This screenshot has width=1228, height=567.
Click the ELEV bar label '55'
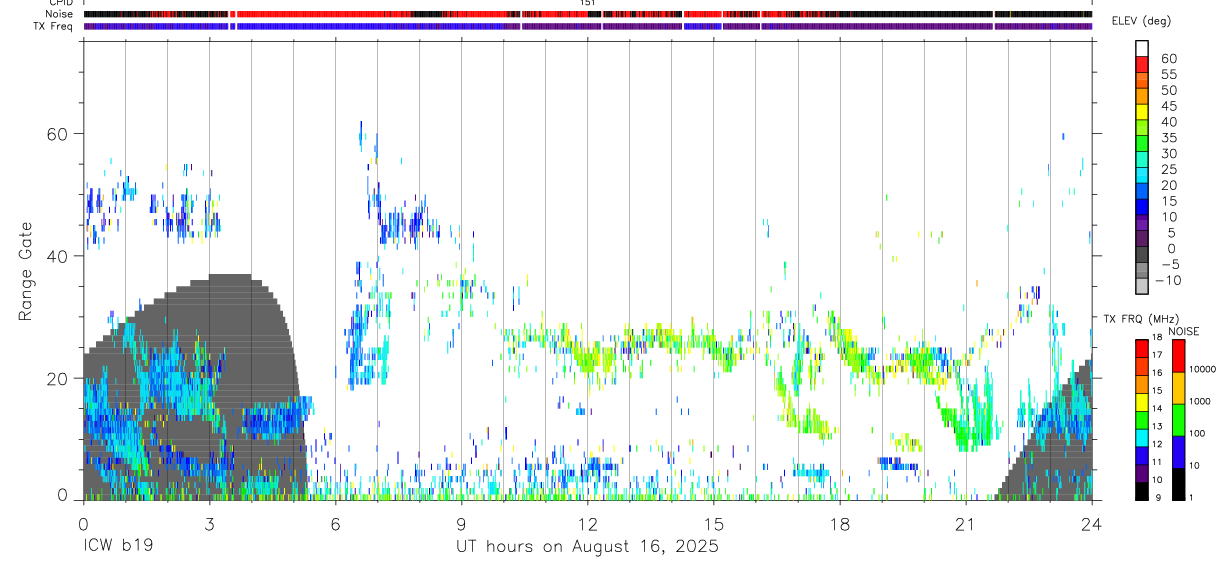(x=1167, y=75)
